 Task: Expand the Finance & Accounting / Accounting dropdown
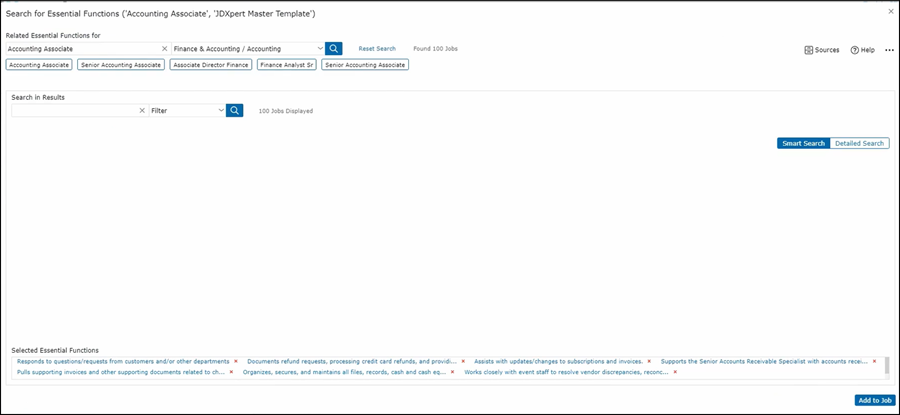click(x=320, y=48)
